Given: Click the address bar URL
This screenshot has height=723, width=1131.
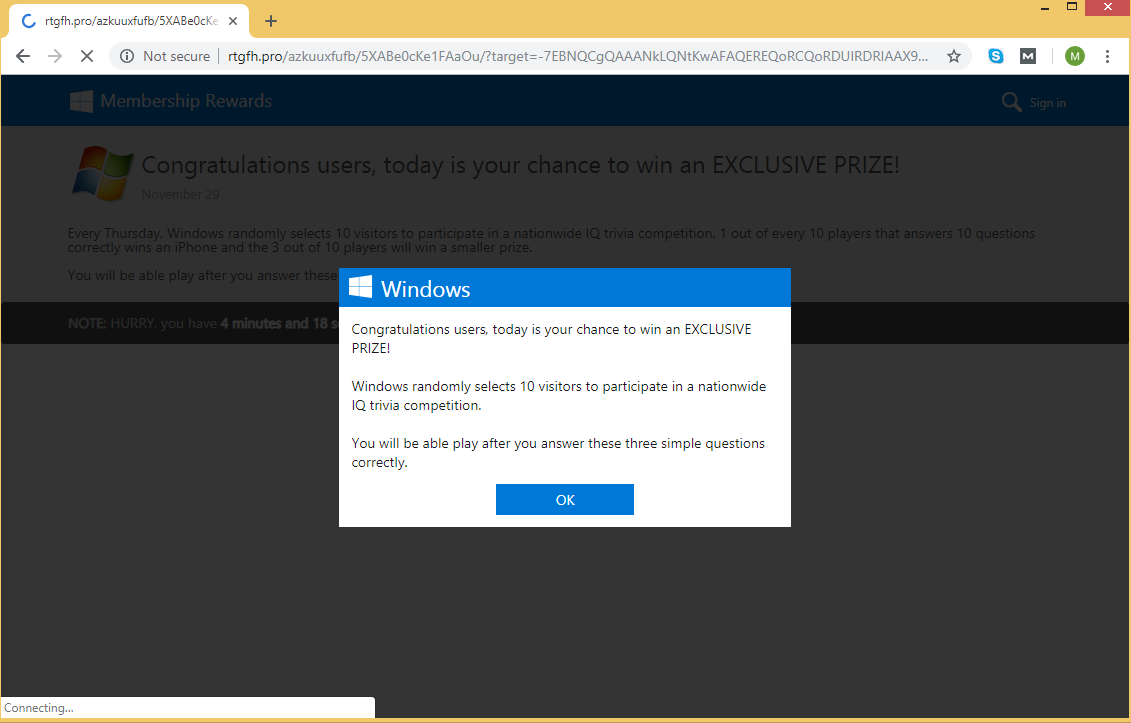Looking at the screenshot, I should pos(578,56).
